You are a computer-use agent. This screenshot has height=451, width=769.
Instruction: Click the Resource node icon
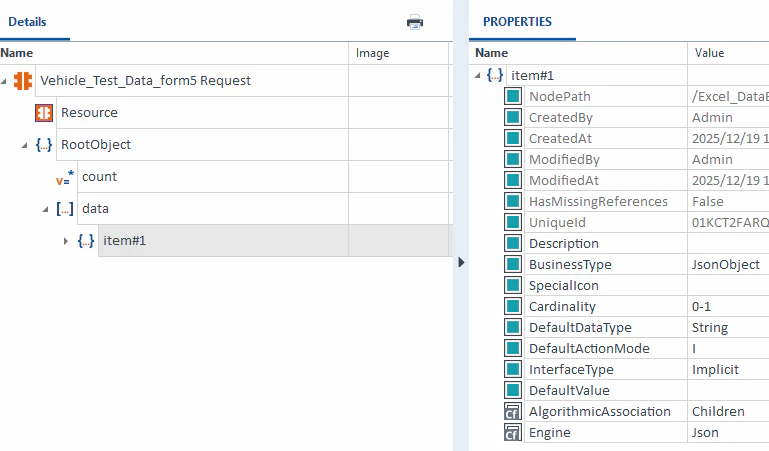tap(44, 113)
